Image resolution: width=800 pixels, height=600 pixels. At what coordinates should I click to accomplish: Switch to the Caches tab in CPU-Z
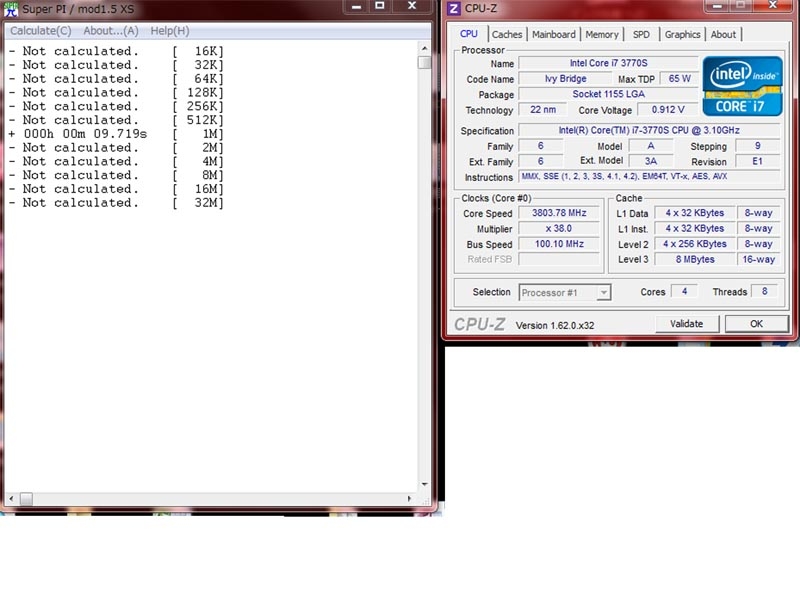[x=507, y=35]
